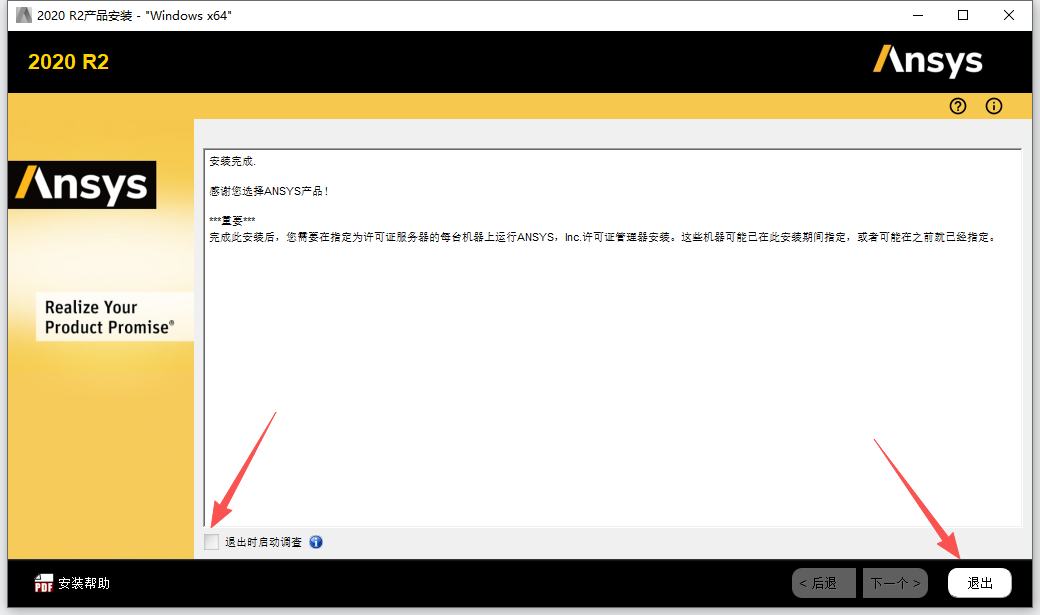The image size is (1040, 615).
Task: Open 安装帮助 installation help link
Action: point(85,582)
